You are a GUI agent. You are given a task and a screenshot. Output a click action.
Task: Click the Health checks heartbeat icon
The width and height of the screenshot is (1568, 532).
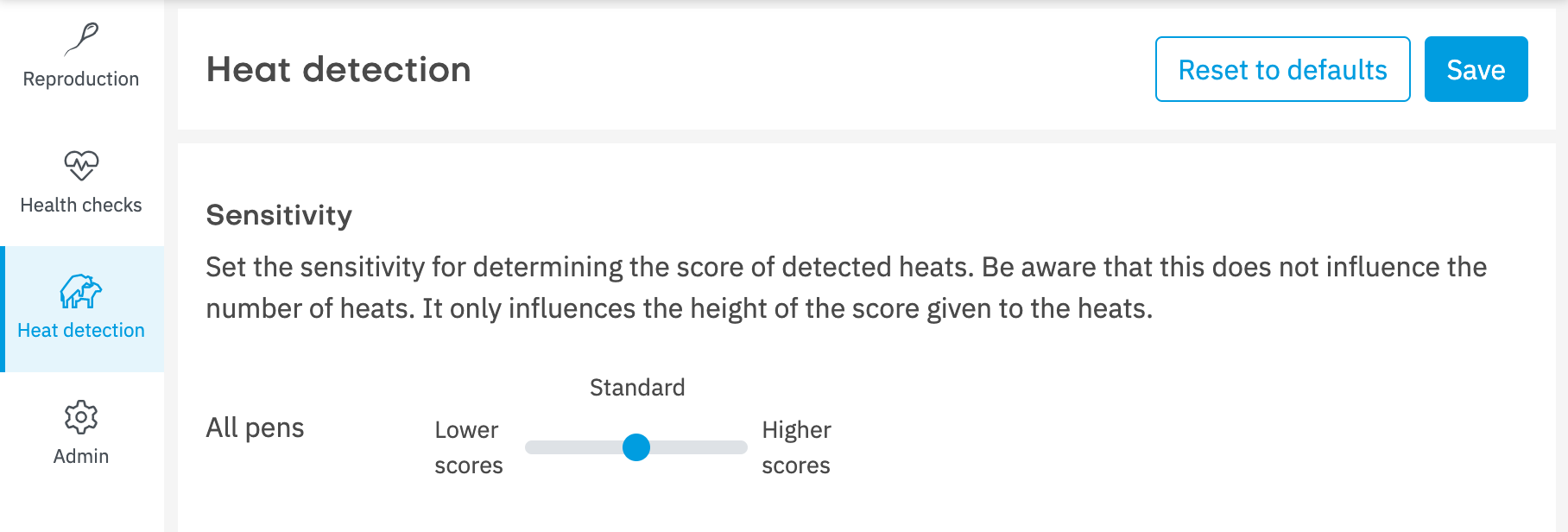pos(81,165)
